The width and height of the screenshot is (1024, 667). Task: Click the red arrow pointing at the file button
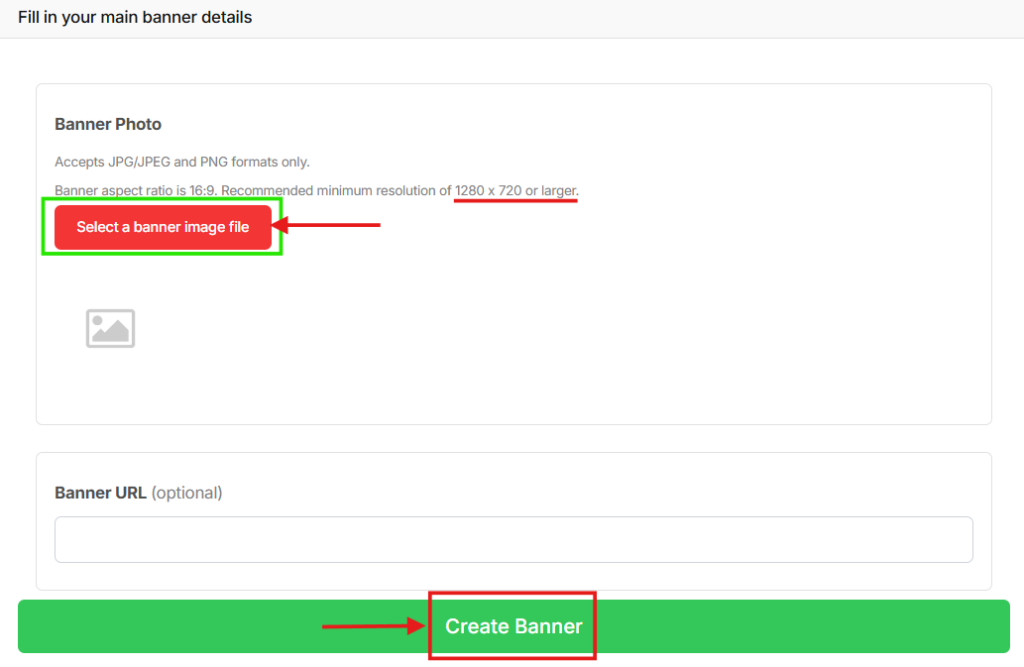click(328, 225)
